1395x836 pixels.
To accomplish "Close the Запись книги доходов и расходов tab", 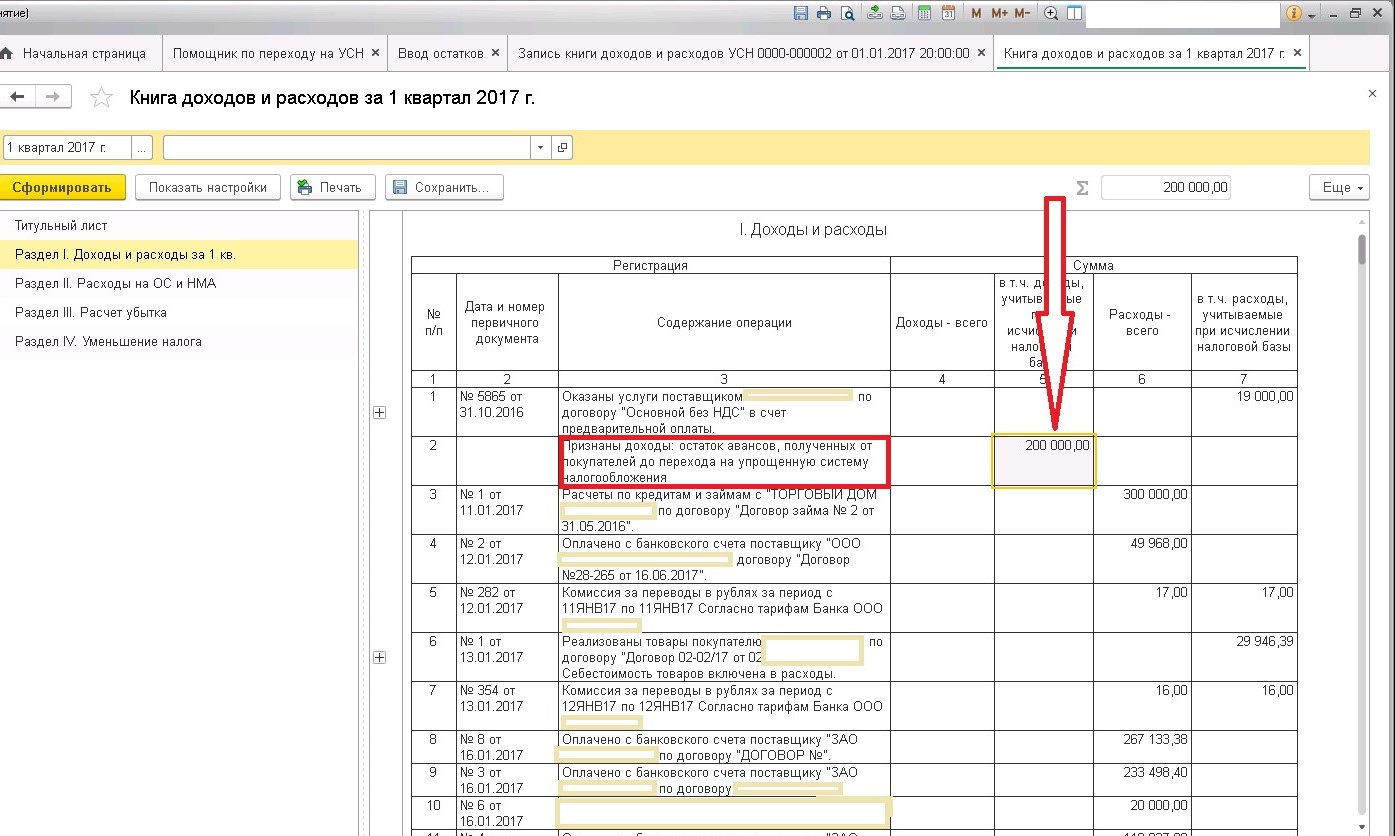I will pyautogui.click(x=981, y=53).
